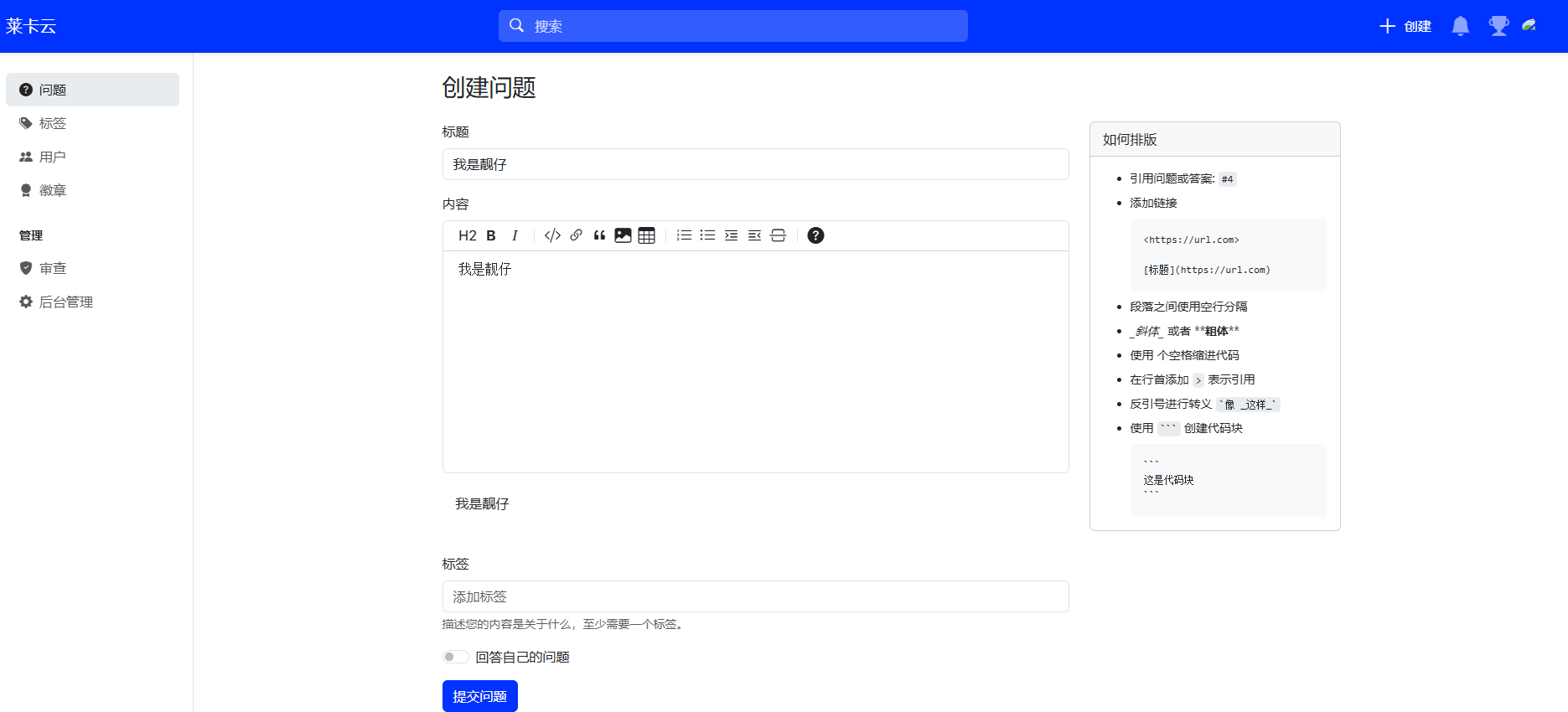Click into the 标题 title input
The image size is (1568, 712).
[756, 164]
